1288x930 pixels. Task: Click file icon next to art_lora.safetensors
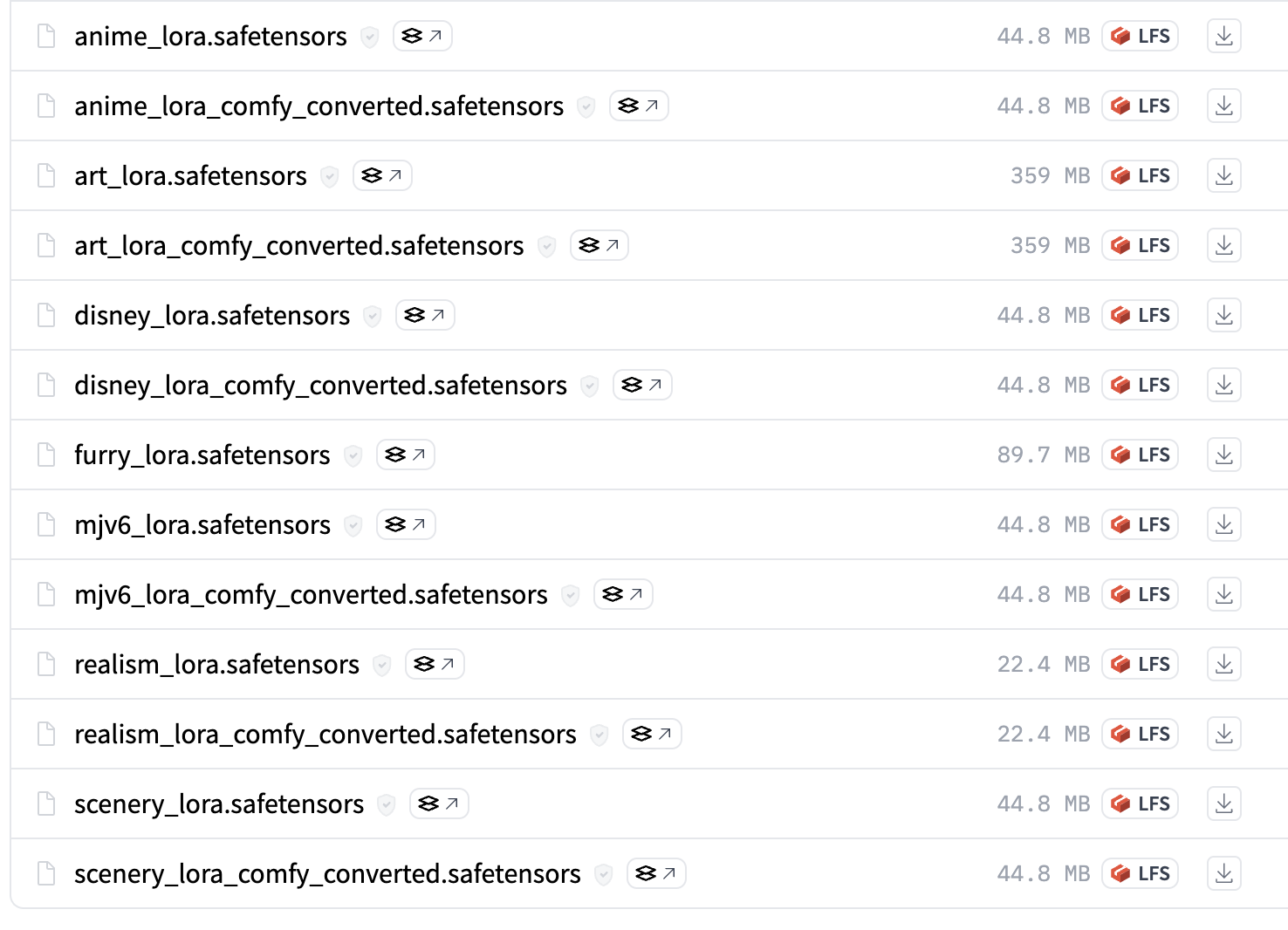[x=46, y=175]
